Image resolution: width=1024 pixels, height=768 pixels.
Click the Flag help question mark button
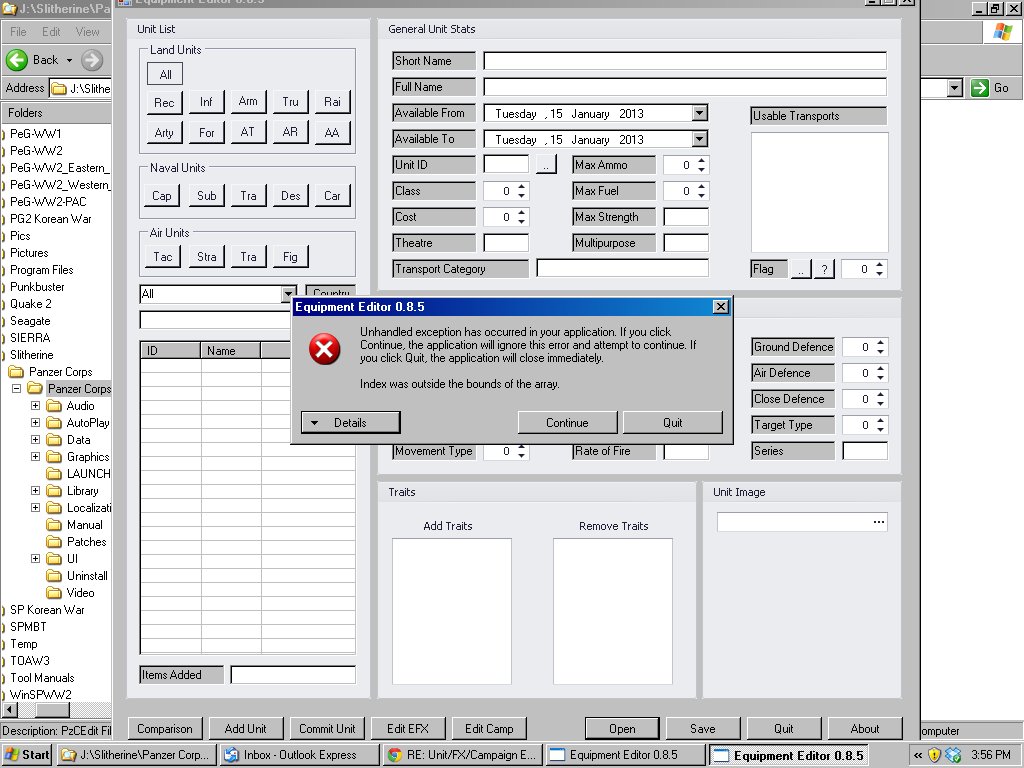point(825,269)
